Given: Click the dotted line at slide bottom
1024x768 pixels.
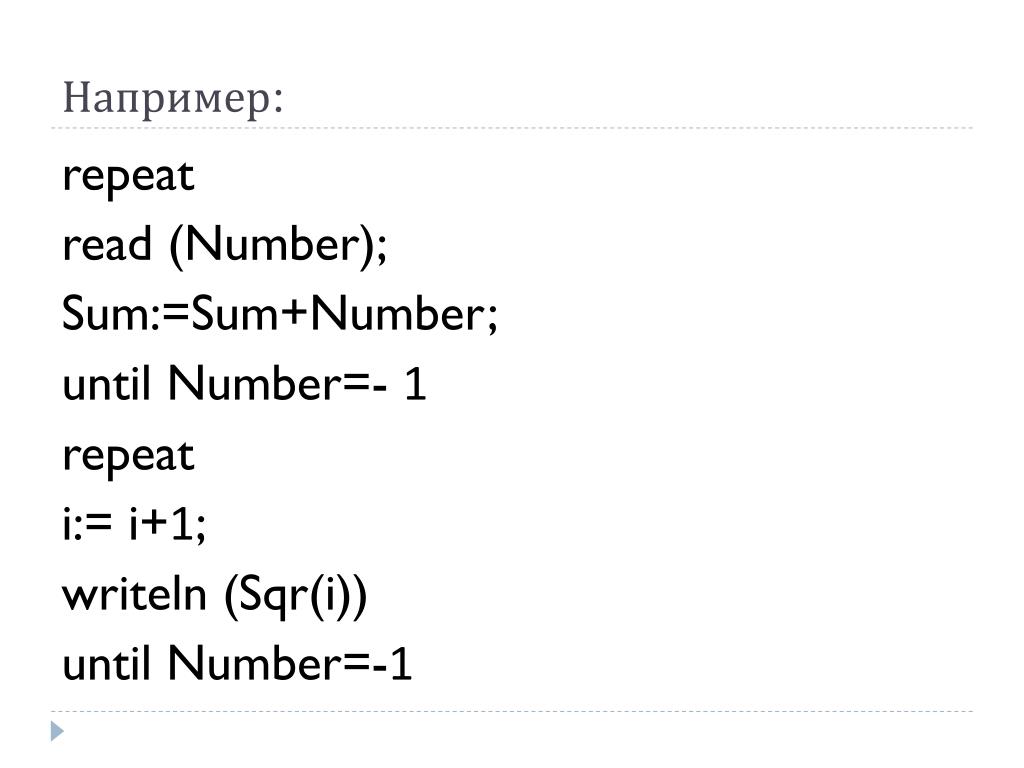Looking at the screenshot, I should pyautogui.click(x=512, y=711).
